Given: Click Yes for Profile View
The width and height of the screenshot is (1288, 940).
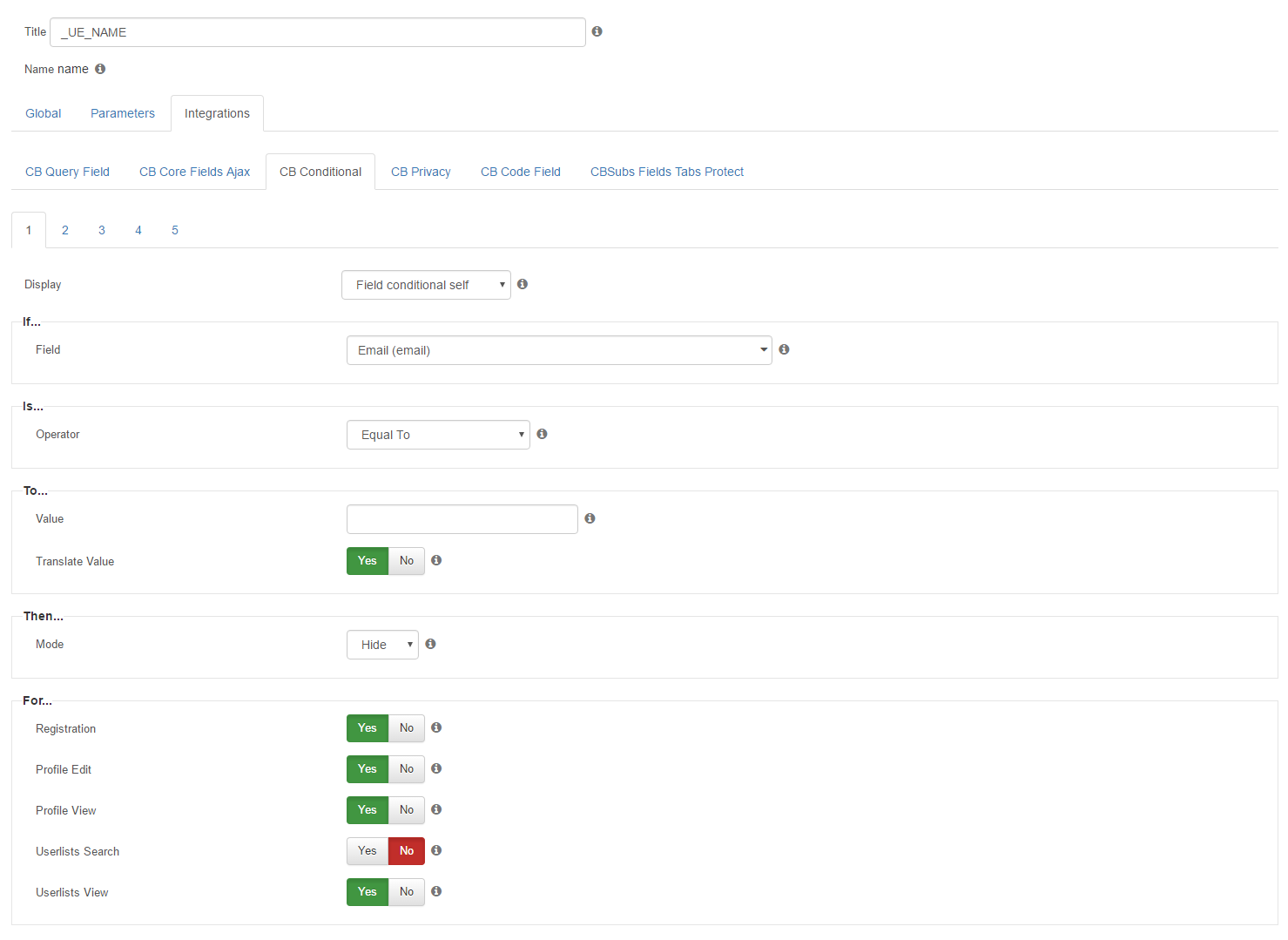Looking at the screenshot, I should point(368,810).
